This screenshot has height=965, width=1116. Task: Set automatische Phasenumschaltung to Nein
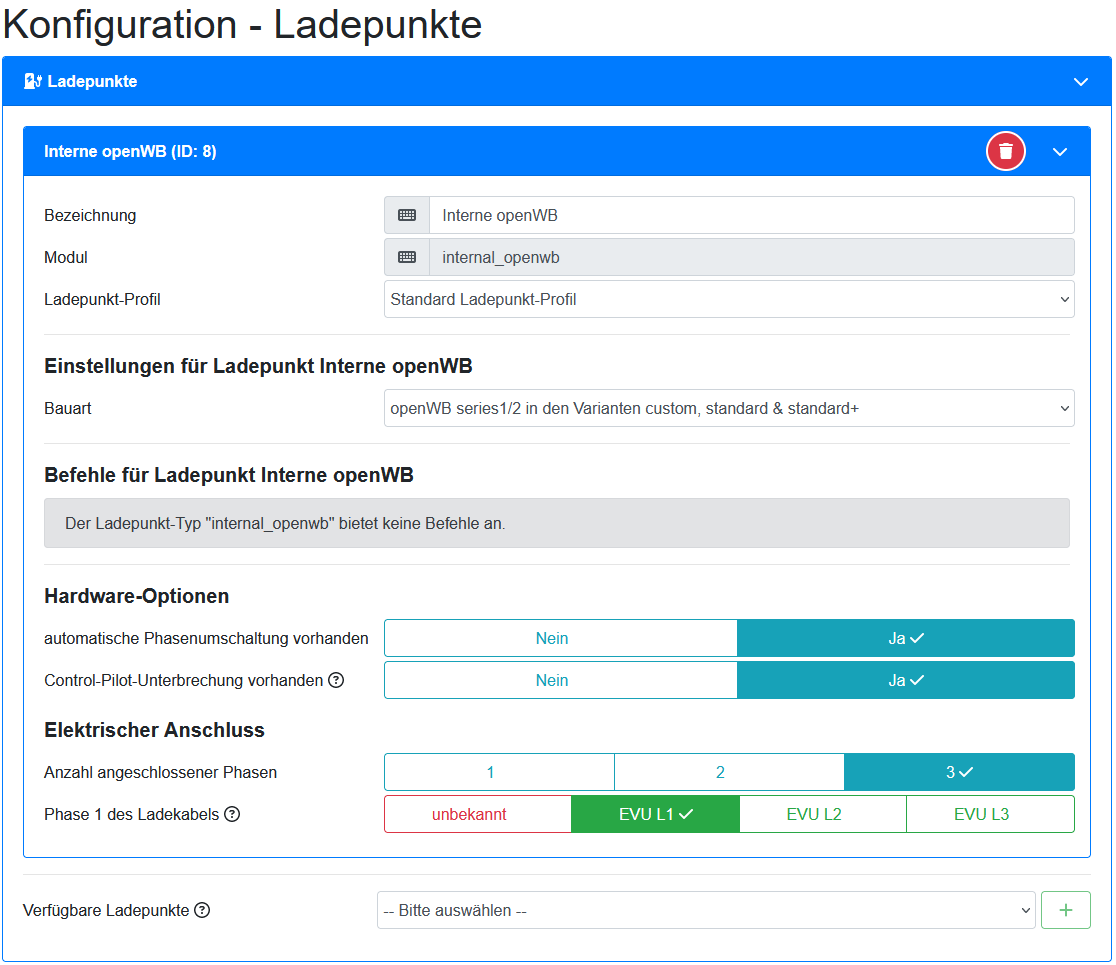560,638
